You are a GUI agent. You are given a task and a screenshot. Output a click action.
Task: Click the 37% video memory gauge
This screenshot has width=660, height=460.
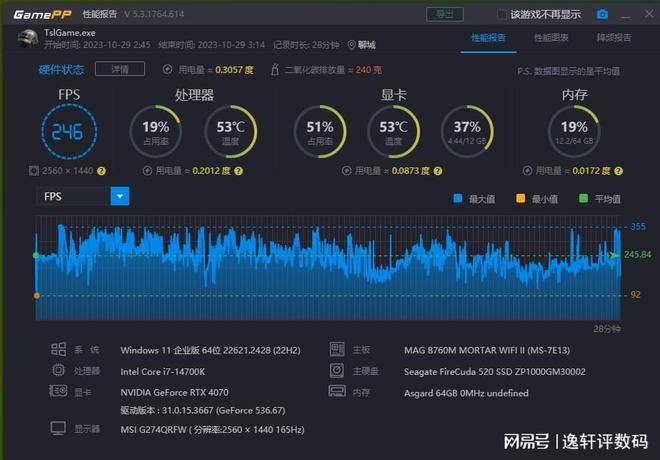tap(467, 132)
